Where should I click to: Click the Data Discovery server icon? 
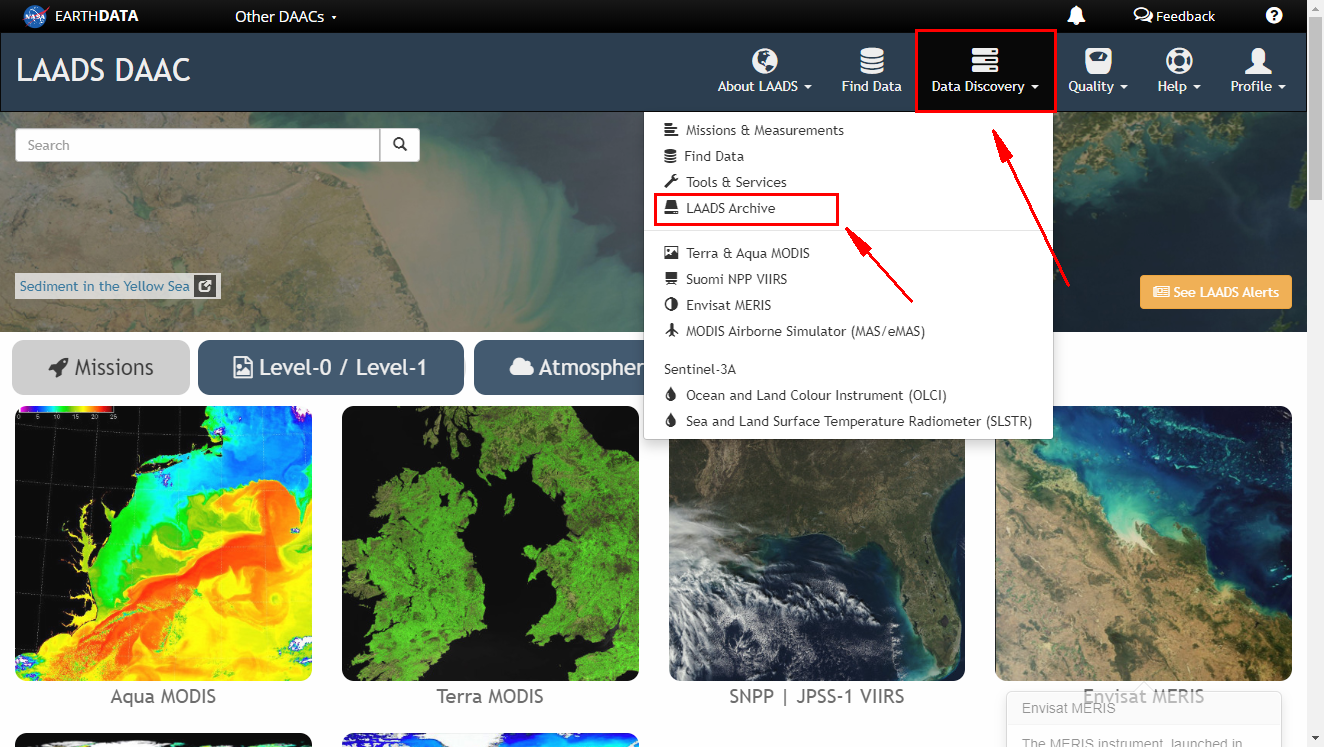(985, 61)
